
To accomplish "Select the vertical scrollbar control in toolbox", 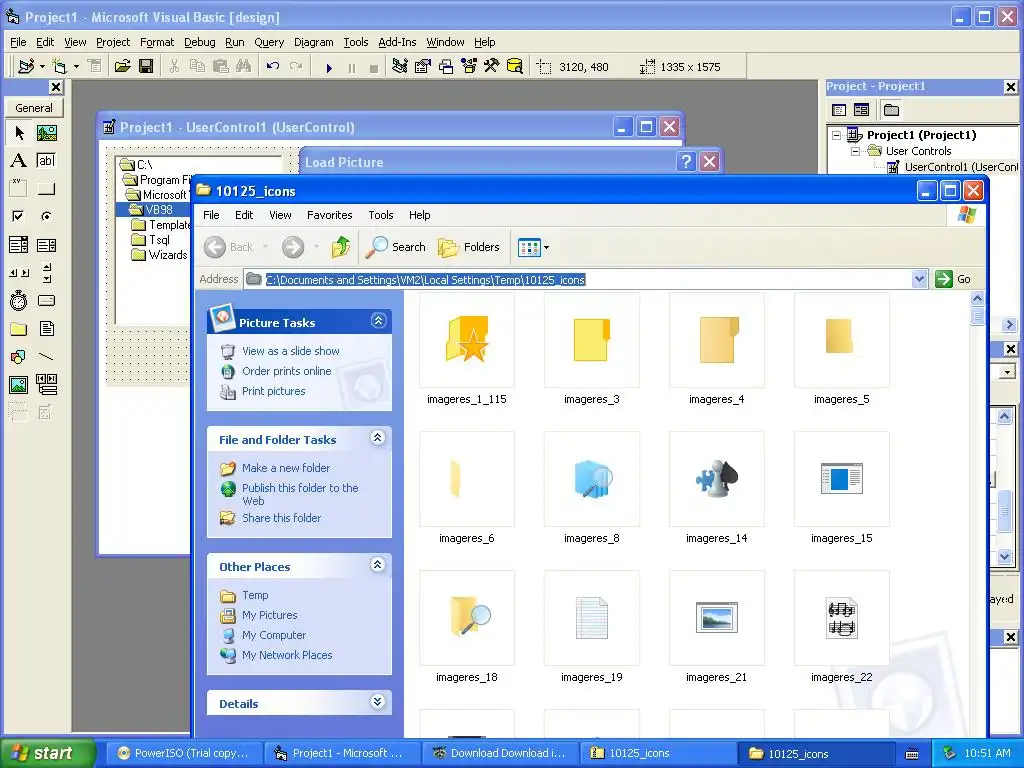I will coord(46,272).
